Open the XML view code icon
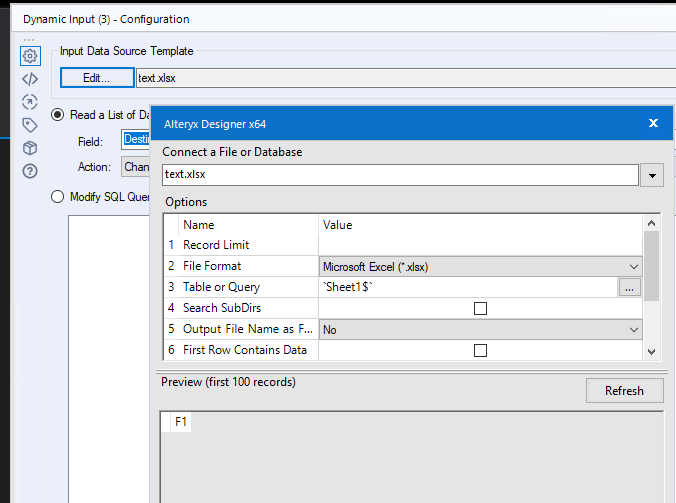Screen dimensions: 676x503 point(30,79)
